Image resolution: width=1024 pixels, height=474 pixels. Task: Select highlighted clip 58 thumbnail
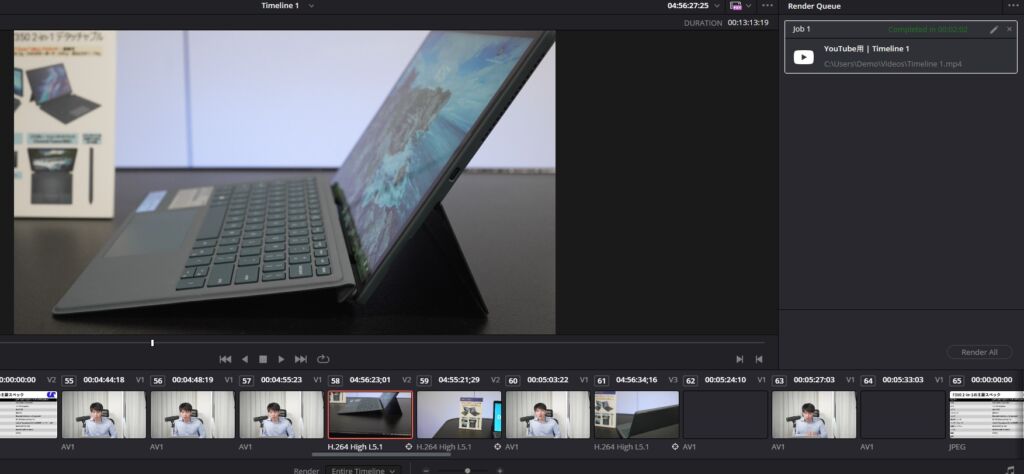click(370, 415)
